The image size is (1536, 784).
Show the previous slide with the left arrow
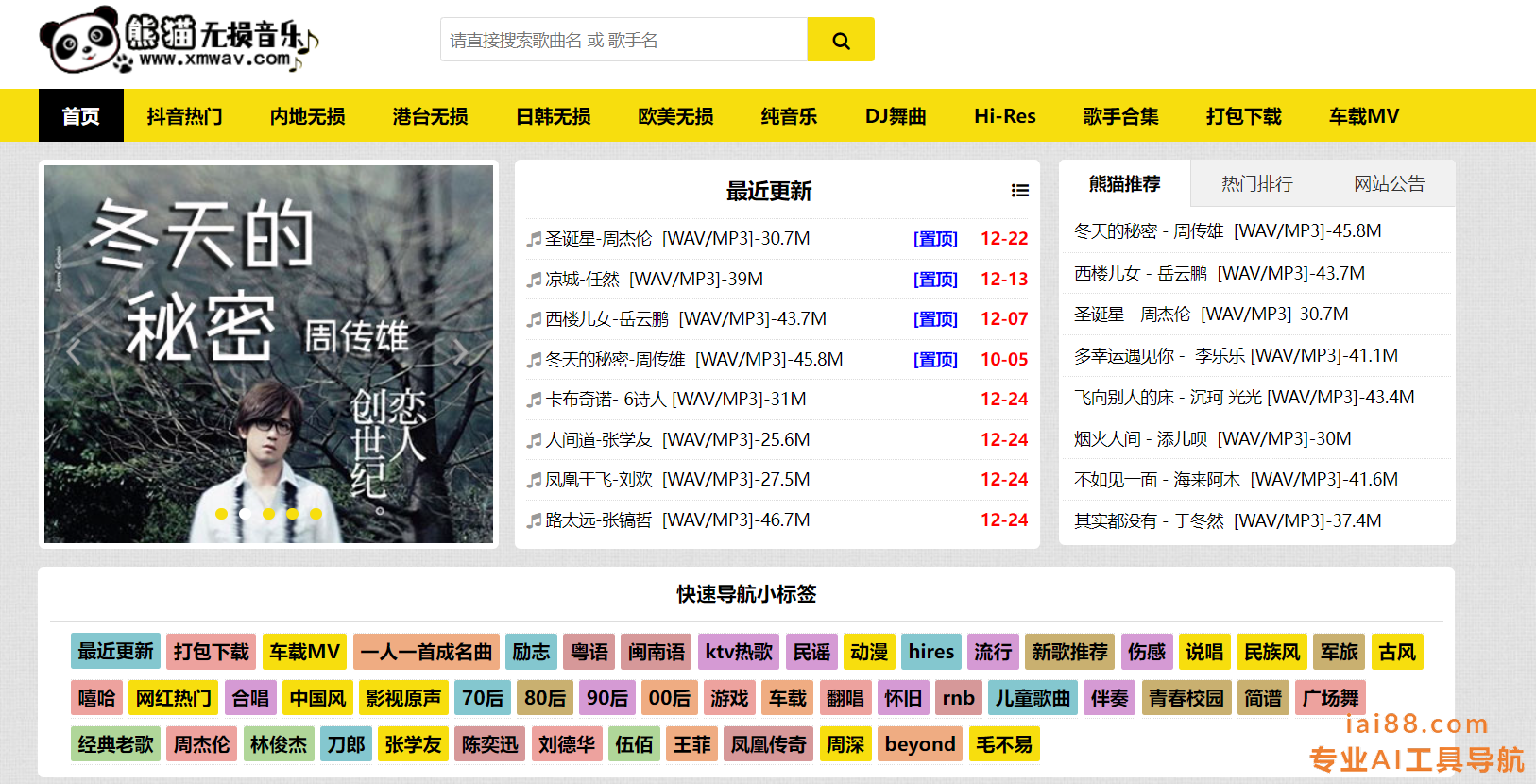[76, 353]
